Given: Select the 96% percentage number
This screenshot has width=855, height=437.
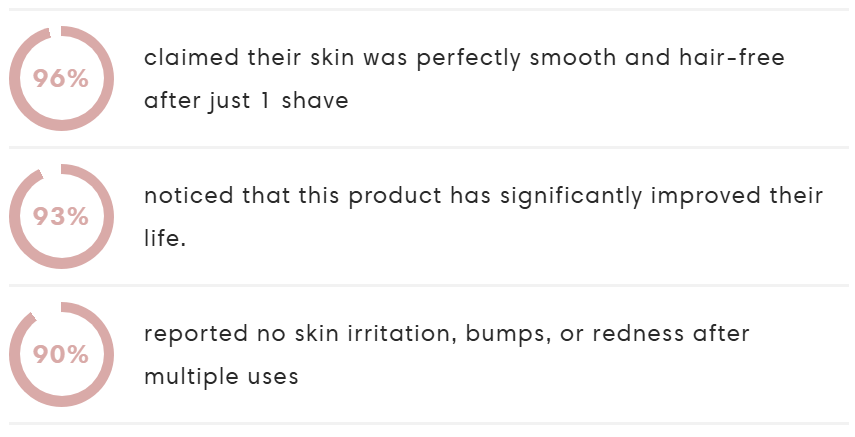Looking at the screenshot, I should tap(61, 79).
